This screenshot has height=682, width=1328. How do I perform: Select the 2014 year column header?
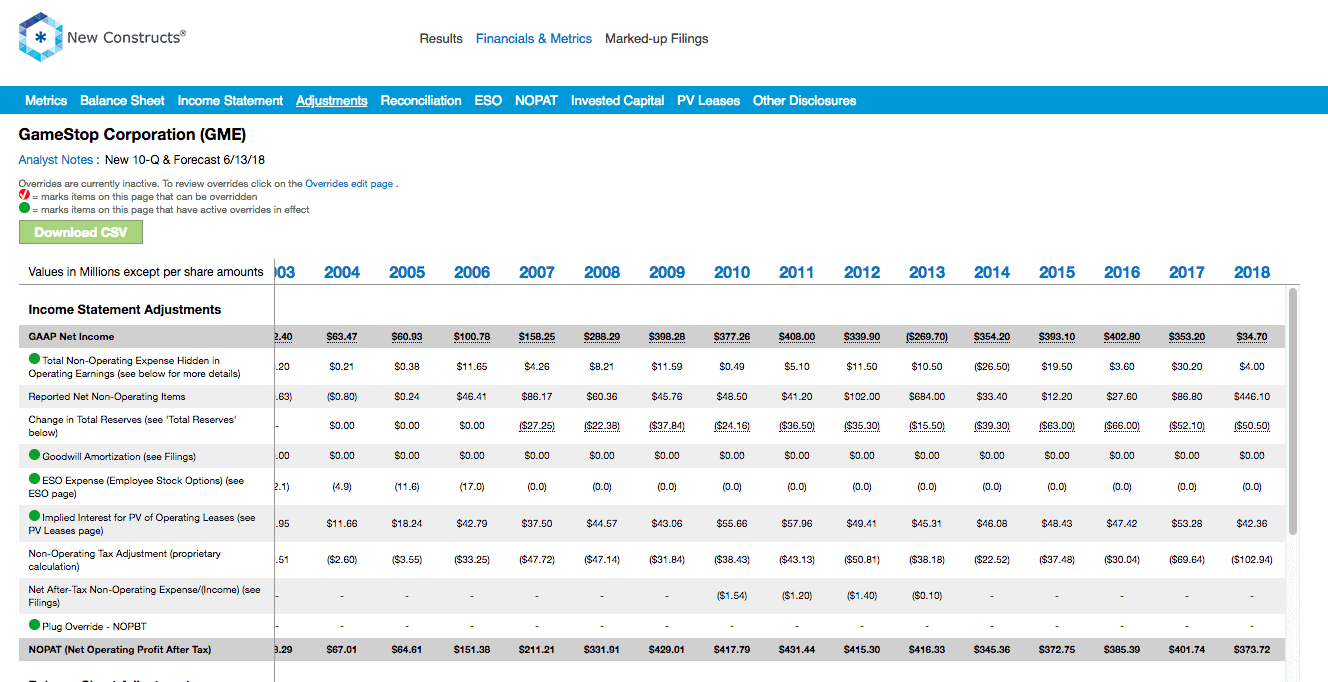coord(992,272)
